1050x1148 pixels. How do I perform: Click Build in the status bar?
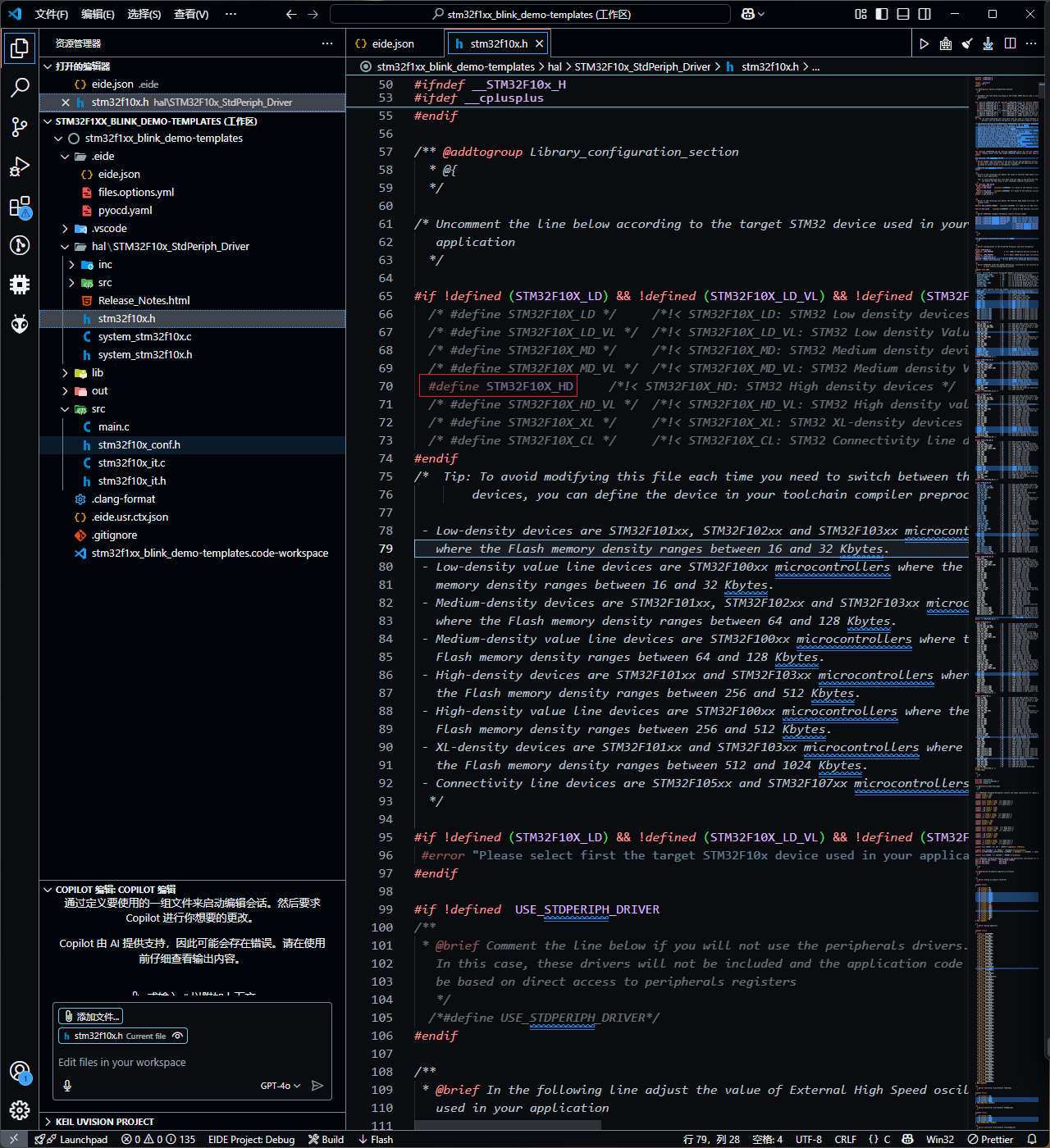coord(326,1139)
